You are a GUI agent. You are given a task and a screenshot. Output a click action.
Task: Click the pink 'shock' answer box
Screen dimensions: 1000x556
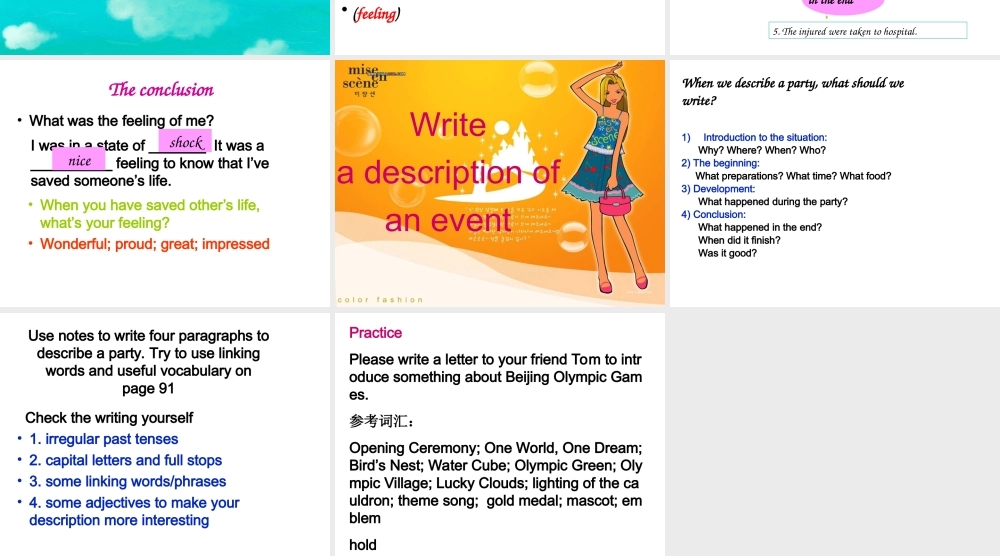click(x=185, y=142)
